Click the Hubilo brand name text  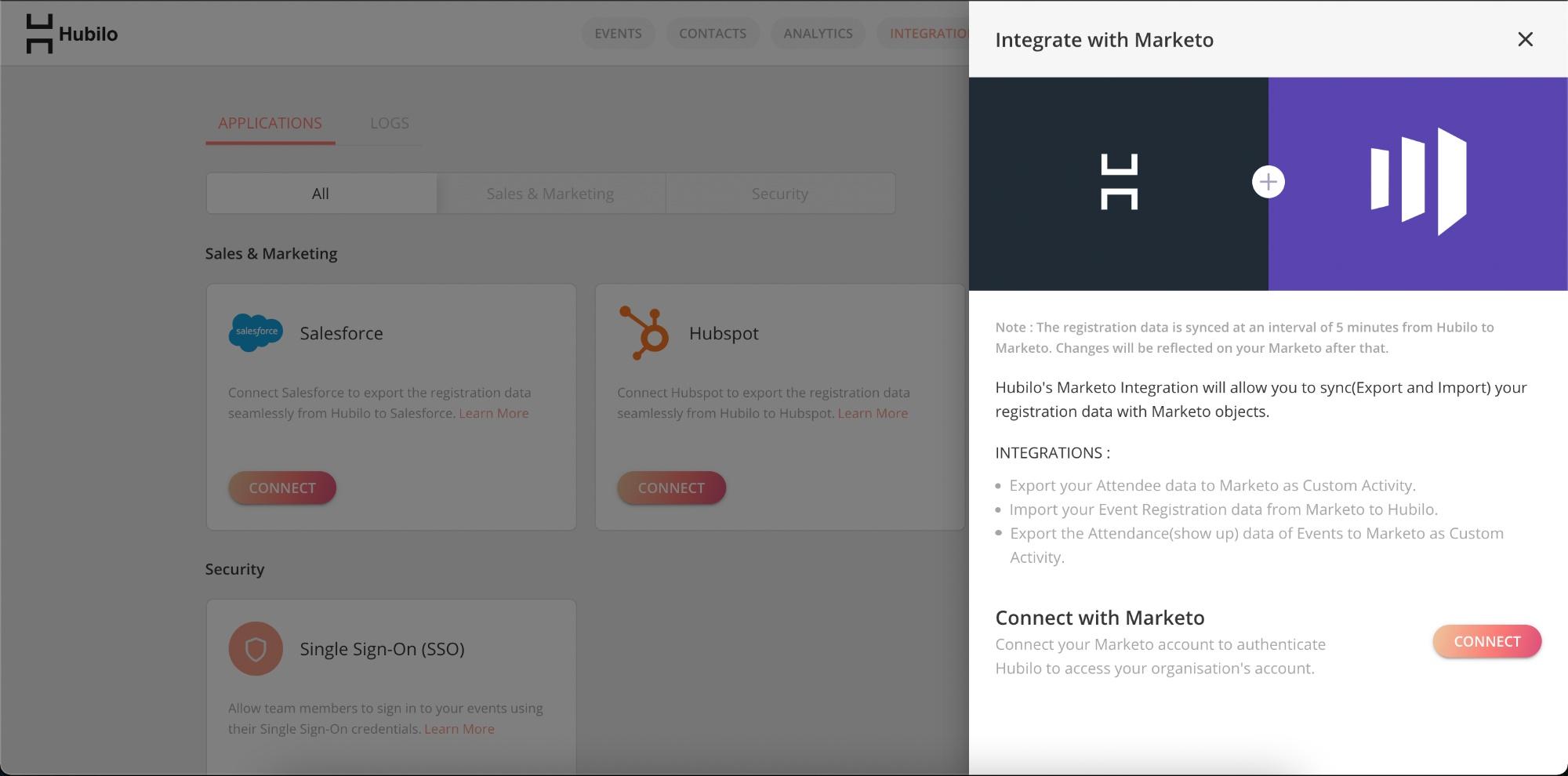coord(88,34)
